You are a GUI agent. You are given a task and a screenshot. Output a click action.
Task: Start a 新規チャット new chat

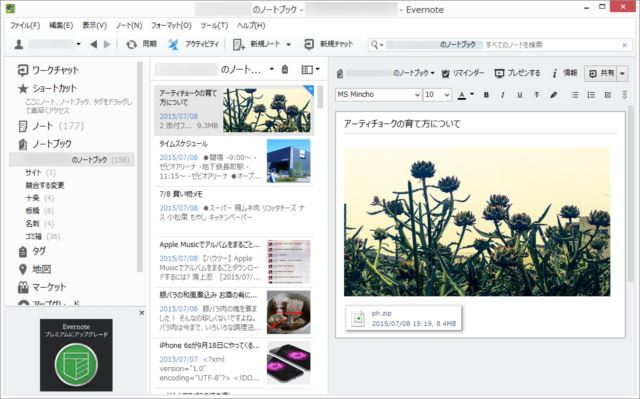(328, 44)
